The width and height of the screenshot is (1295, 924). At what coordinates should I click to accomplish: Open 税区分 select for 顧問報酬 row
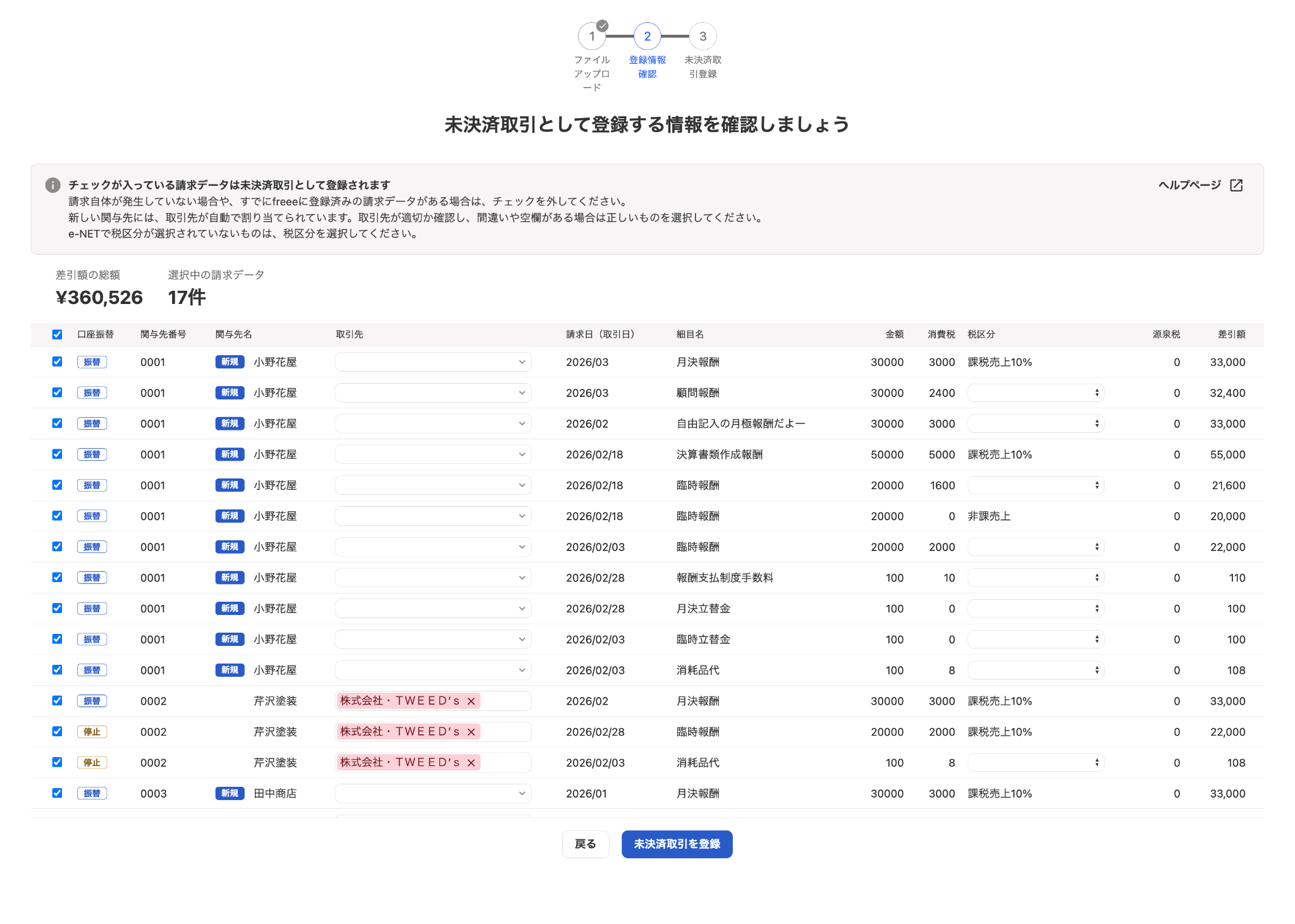click(1036, 393)
